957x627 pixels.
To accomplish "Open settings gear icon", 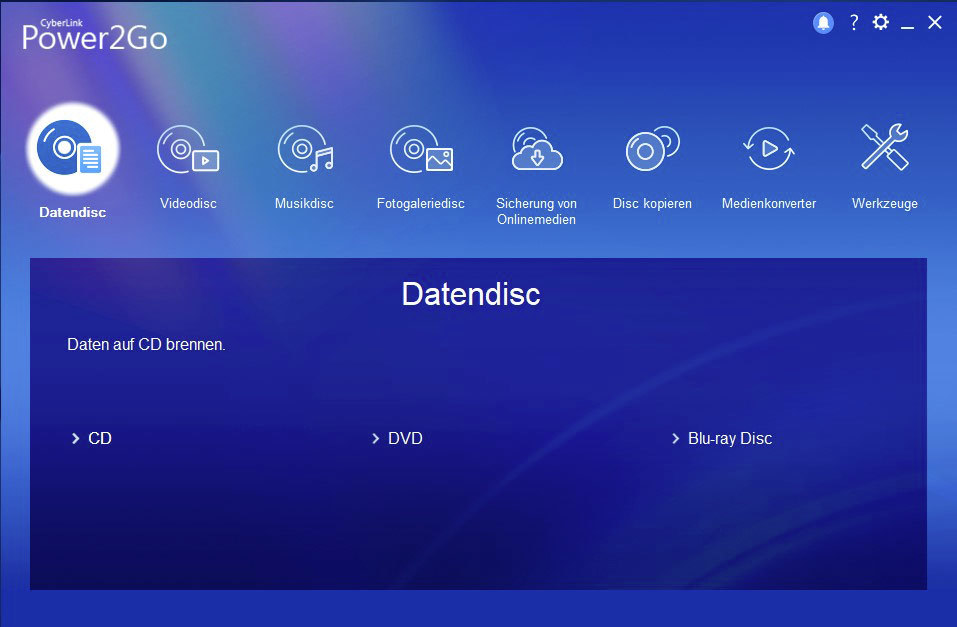I will (881, 23).
